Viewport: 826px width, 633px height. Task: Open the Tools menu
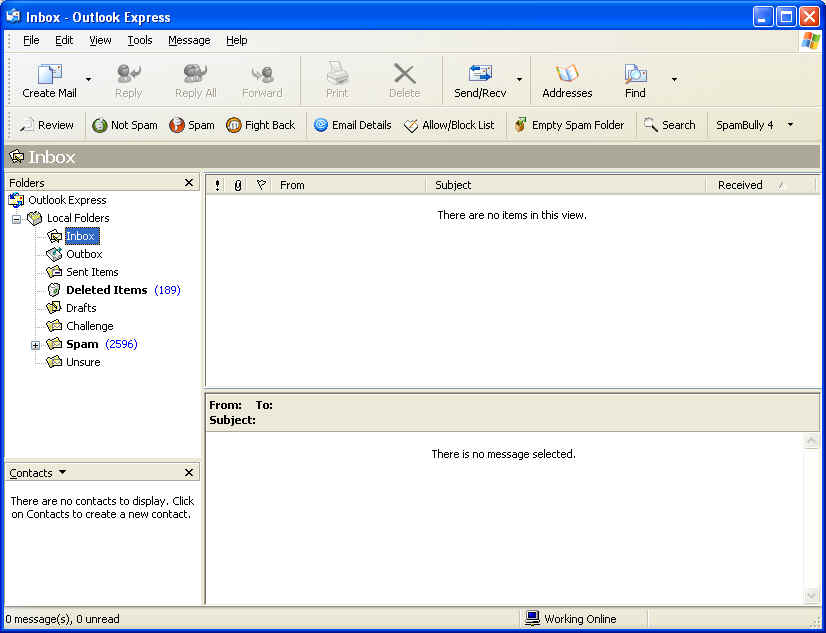coord(140,41)
